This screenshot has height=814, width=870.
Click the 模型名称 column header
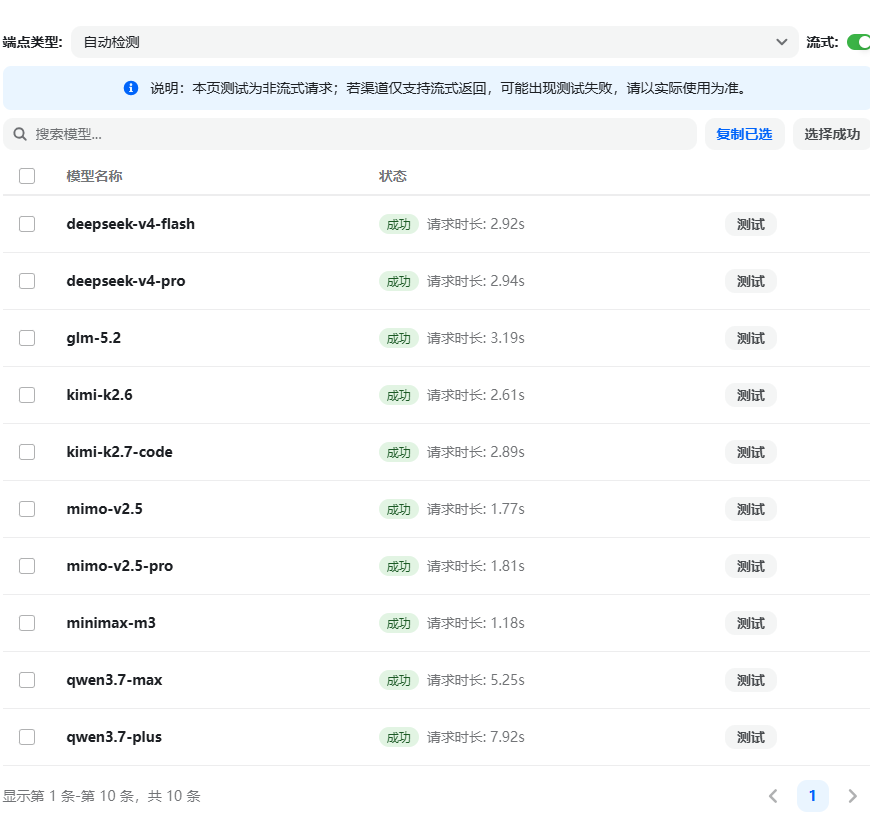(x=94, y=176)
